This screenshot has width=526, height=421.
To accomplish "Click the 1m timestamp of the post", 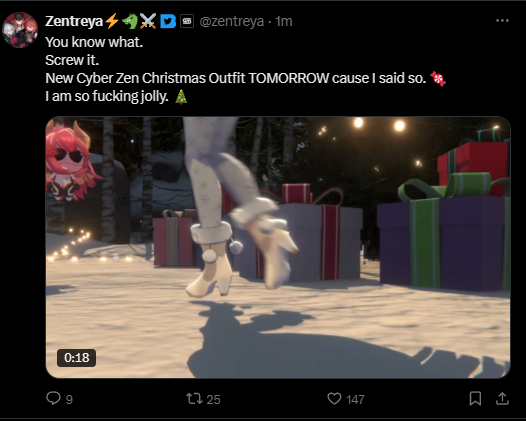I will pos(284,21).
